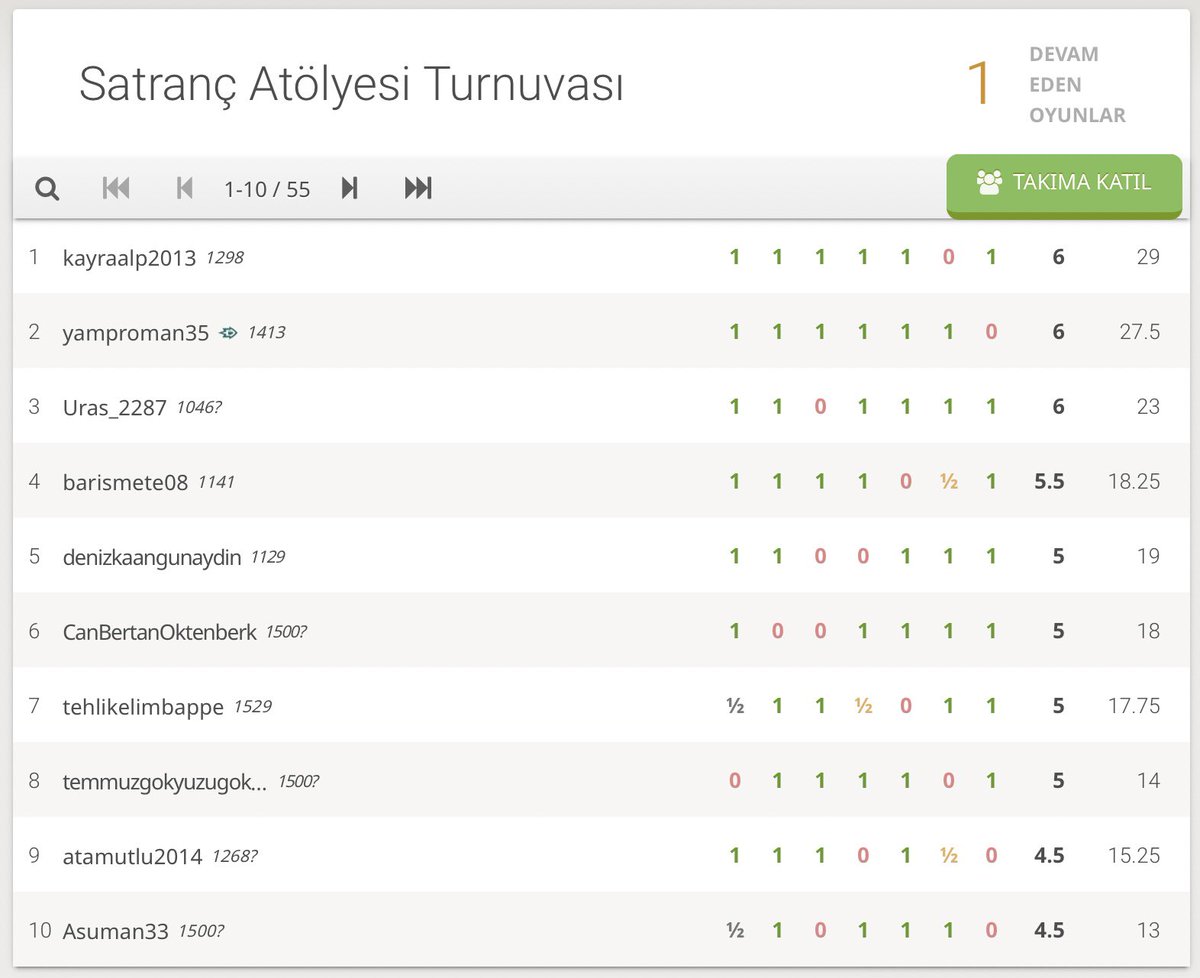Image resolution: width=1200 pixels, height=978 pixels.
Task: Click Asuman33's first-round ½ result
Action: pyautogui.click(x=735, y=932)
